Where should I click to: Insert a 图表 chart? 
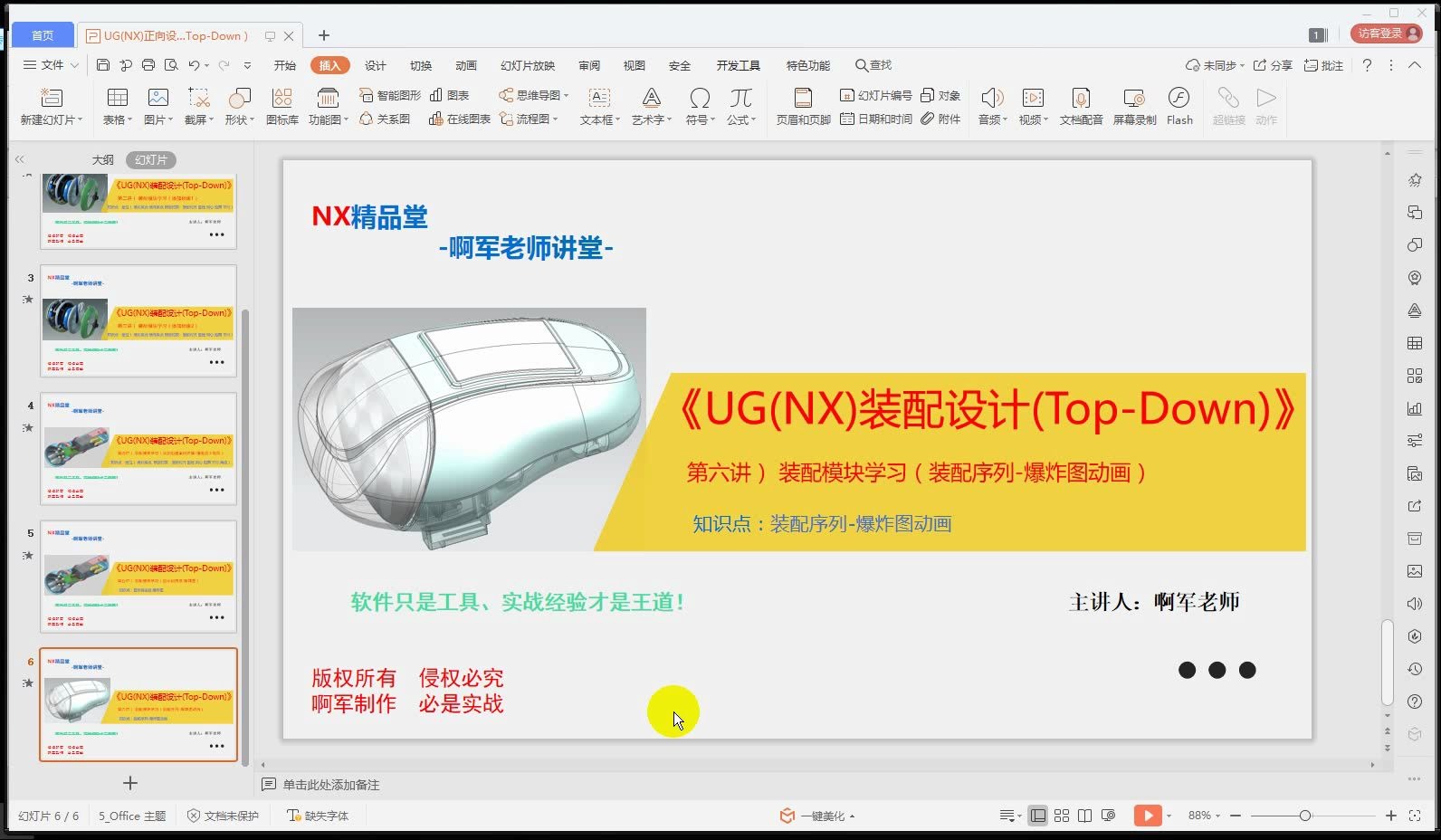click(x=450, y=95)
